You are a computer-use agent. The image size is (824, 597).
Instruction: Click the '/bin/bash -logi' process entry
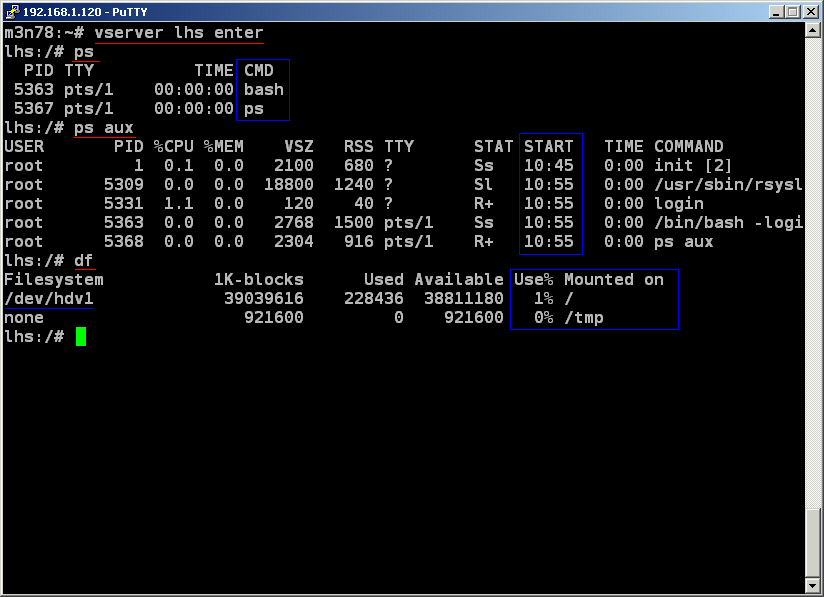728,223
